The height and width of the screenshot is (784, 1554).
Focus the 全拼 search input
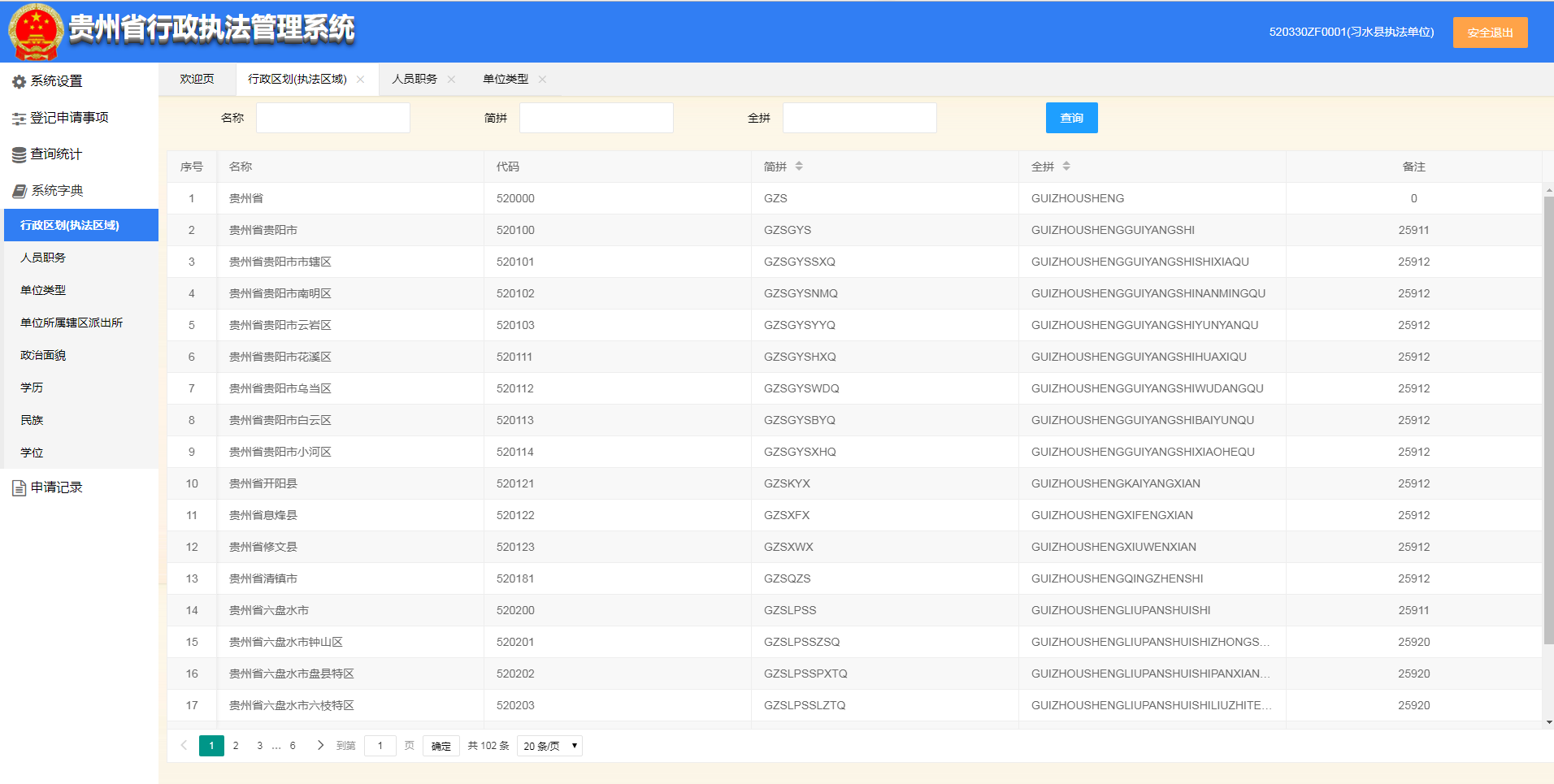click(860, 118)
